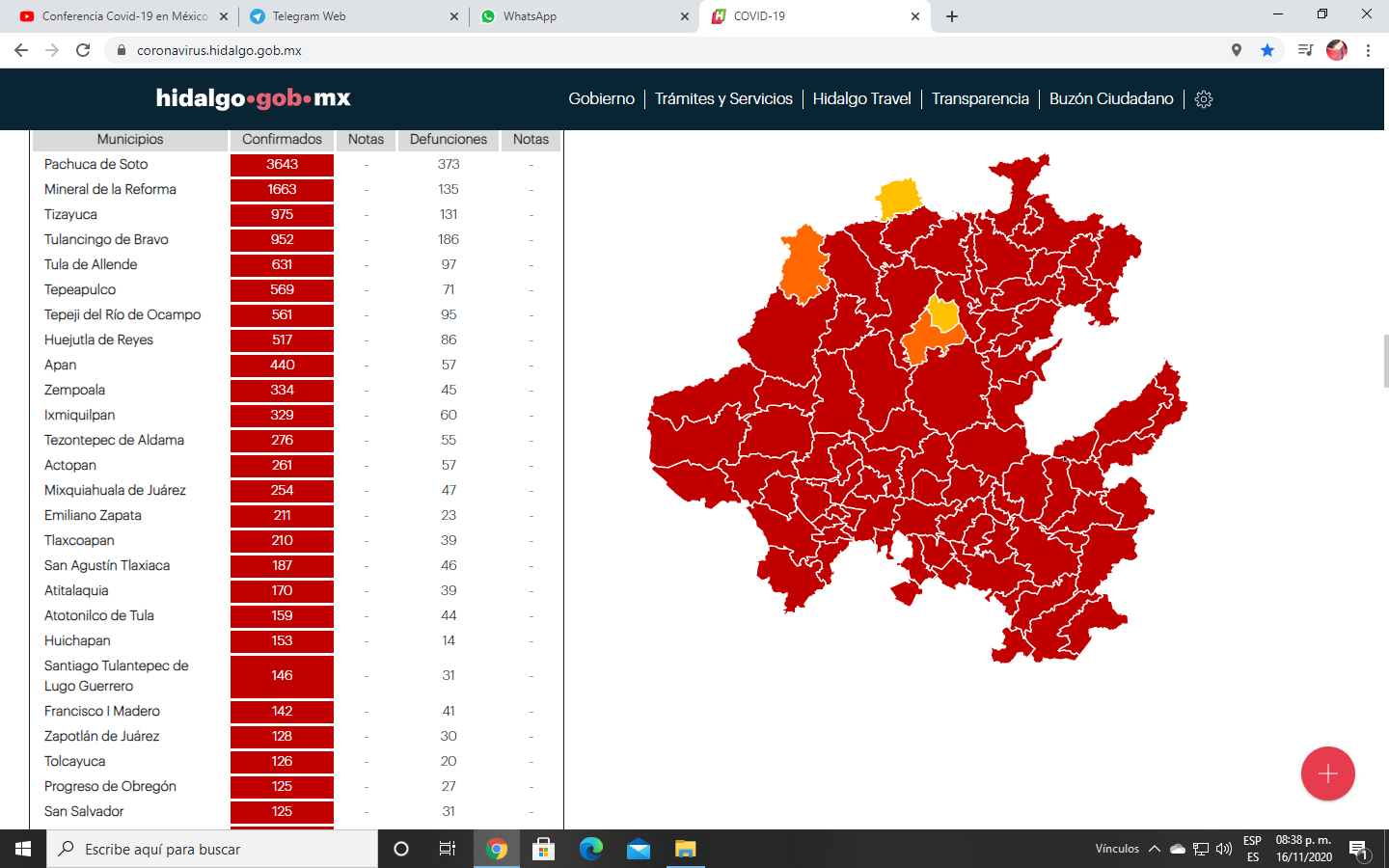The image size is (1389, 868).
Task: Click the Windows search box
Action: click(x=212, y=849)
